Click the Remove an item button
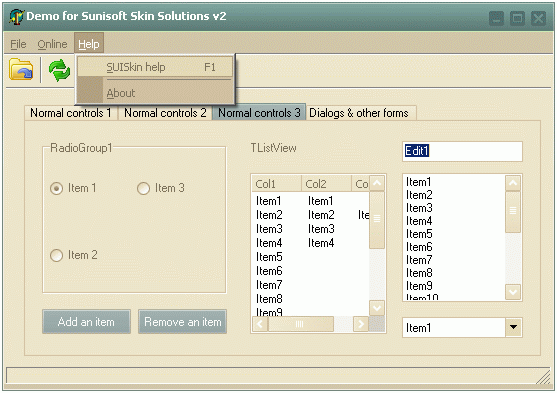Viewport: 557px width, 393px height. pyautogui.click(x=183, y=322)
